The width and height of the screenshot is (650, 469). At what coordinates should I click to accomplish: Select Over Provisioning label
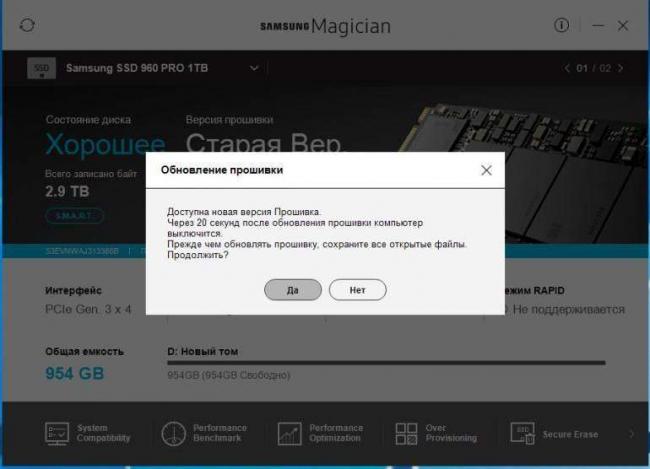click(451, 433)
